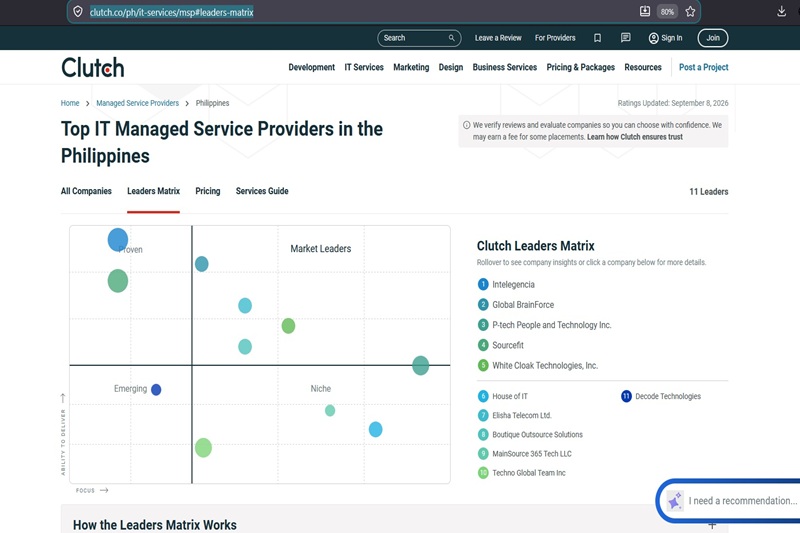Open Elisha Telecom Ltd. entry

pyautogui.click(x=522, y=416)
